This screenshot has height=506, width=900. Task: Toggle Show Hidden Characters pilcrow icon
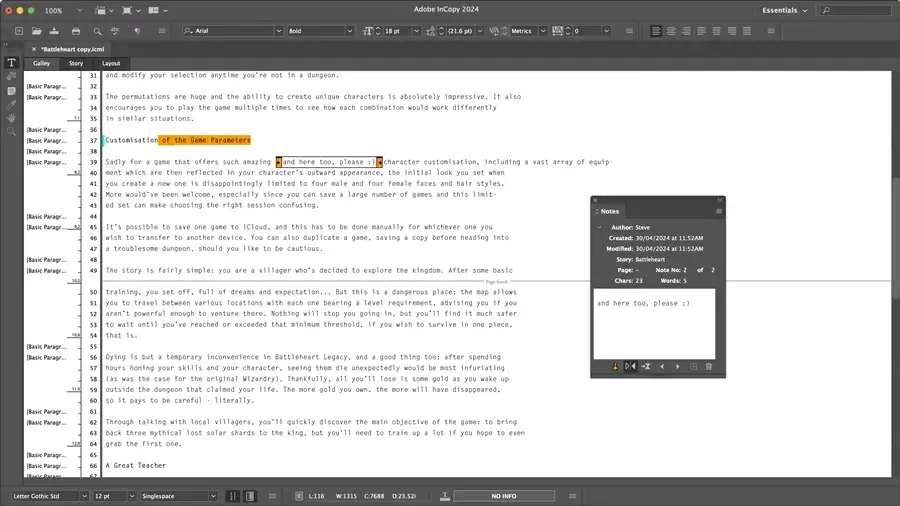(x=137, y=31)
